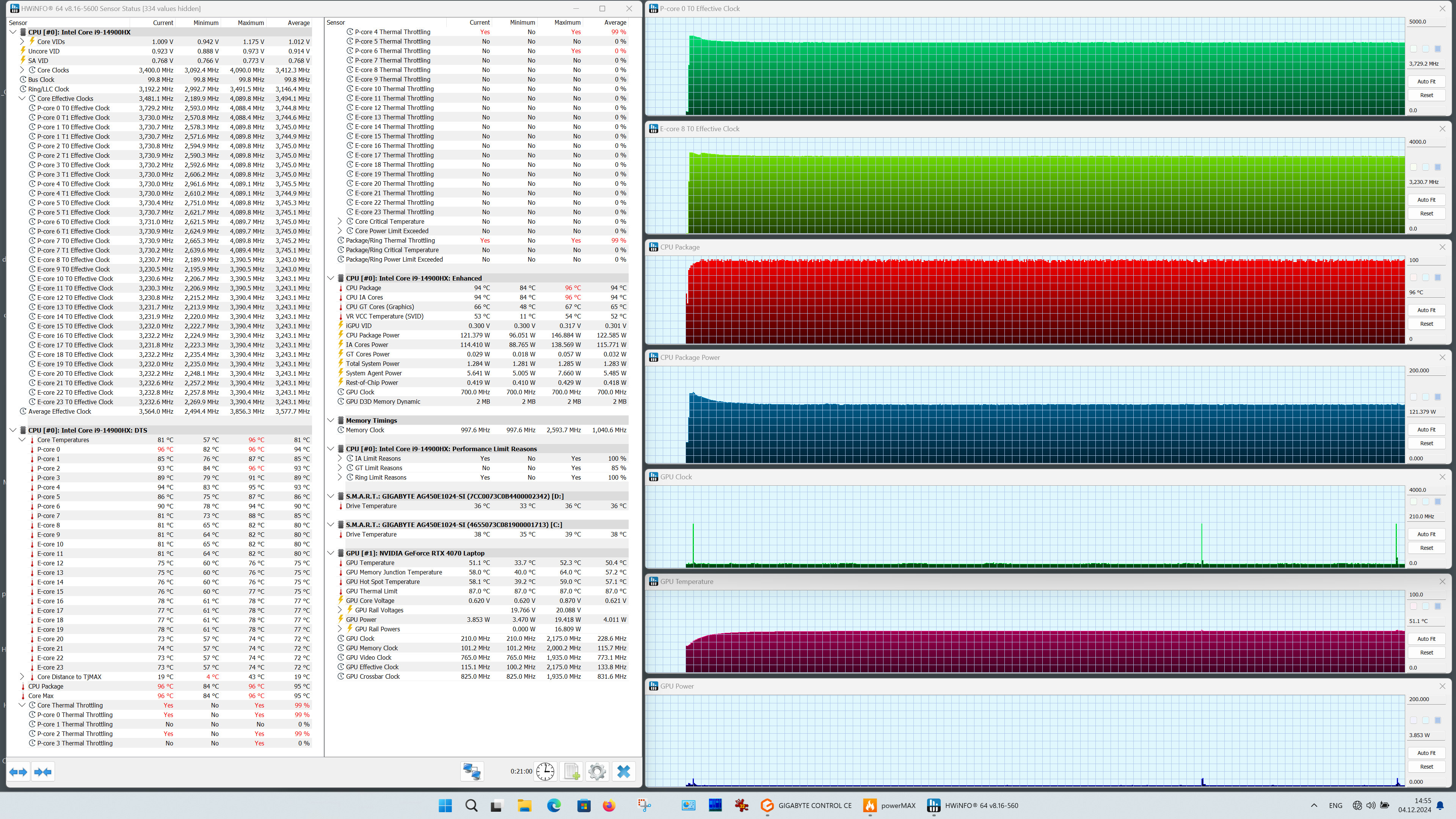Viewport: 1456px width, 819px height.
Task: Click the shrink columns arrows icon
Action: click(x=43, y=772)
